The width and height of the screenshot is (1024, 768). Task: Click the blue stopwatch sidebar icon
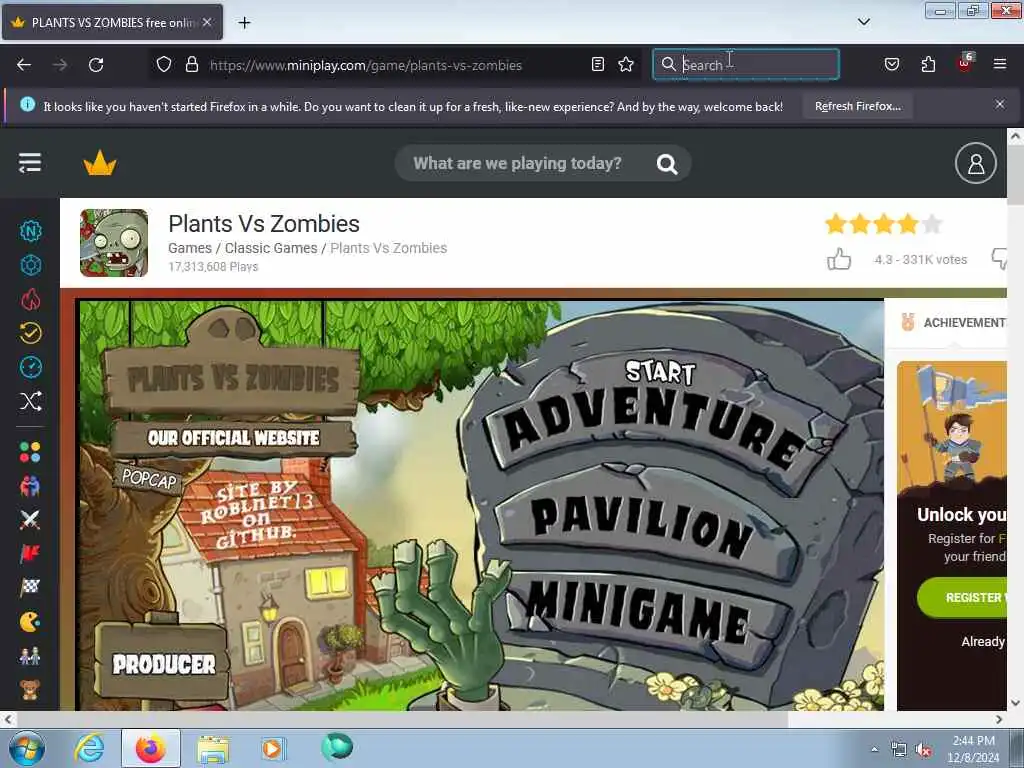[x=31, y=367]
